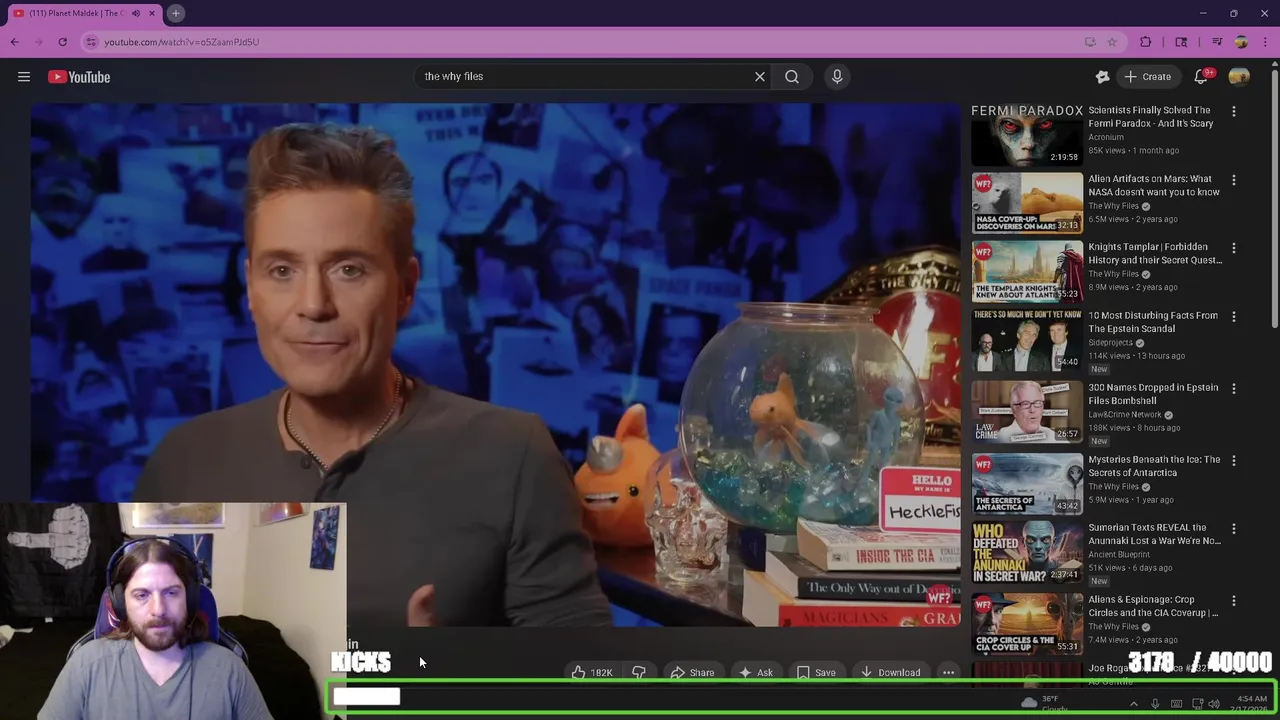Open options for Mysteries Beneath the Ice
Viewport: 1280px width, 720px height.
point(1233,461)
